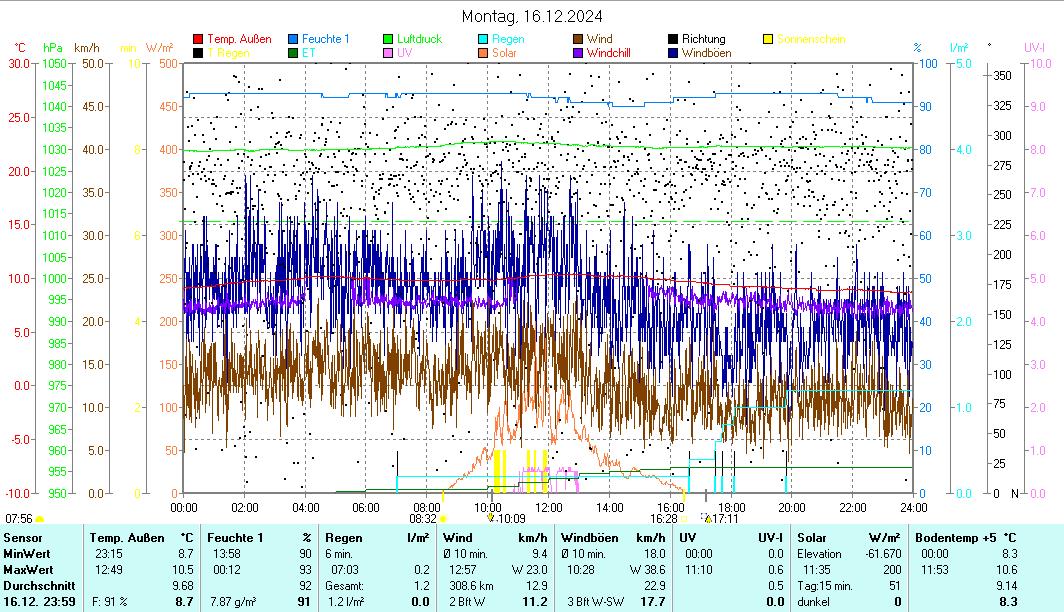Viewport: 1064px width, 612px height.
Task: Click the Montag, 16.12.2024 chart title
Action: coord(531,16)
